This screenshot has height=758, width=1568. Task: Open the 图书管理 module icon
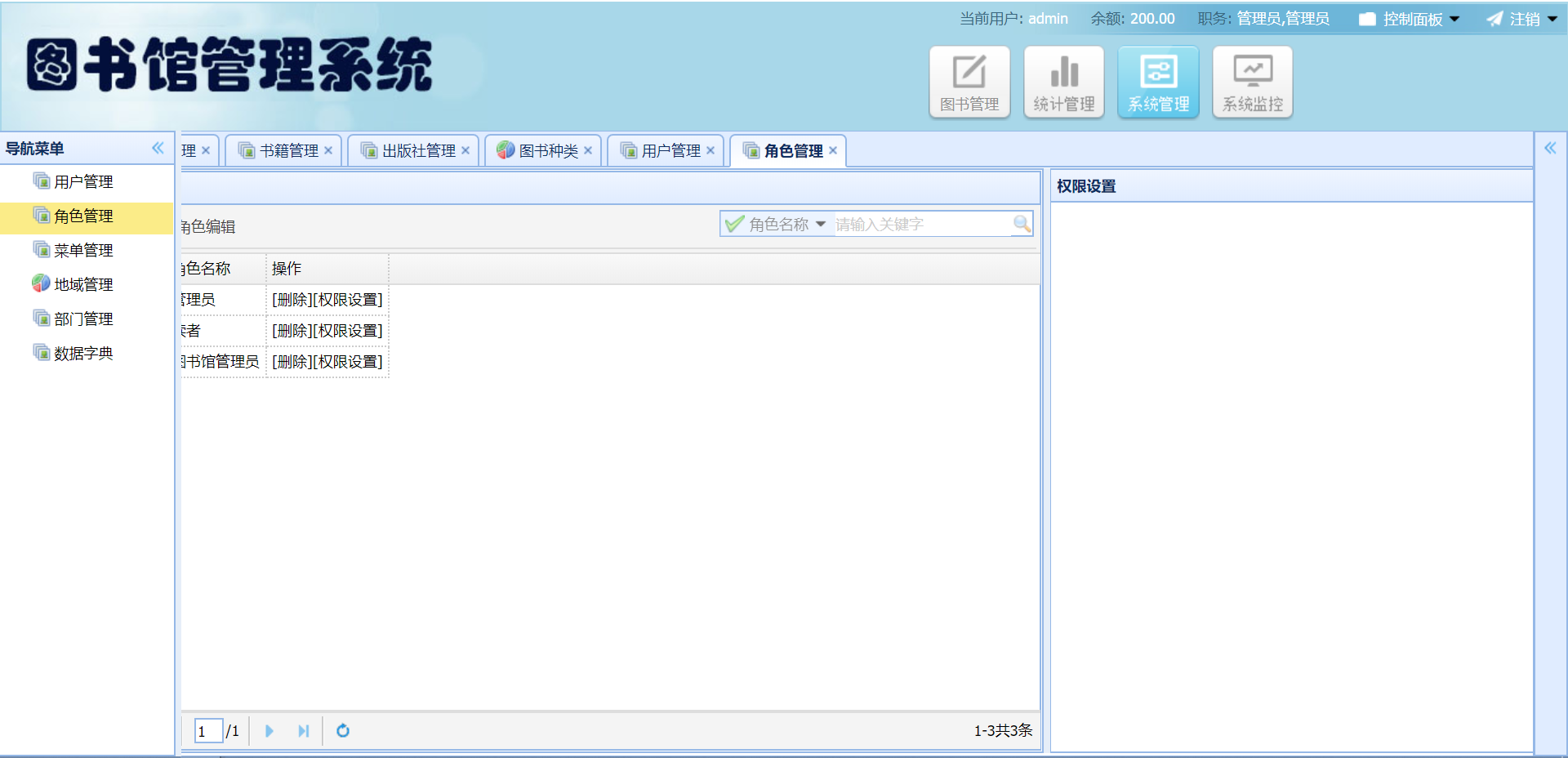(x=969, y=81)
